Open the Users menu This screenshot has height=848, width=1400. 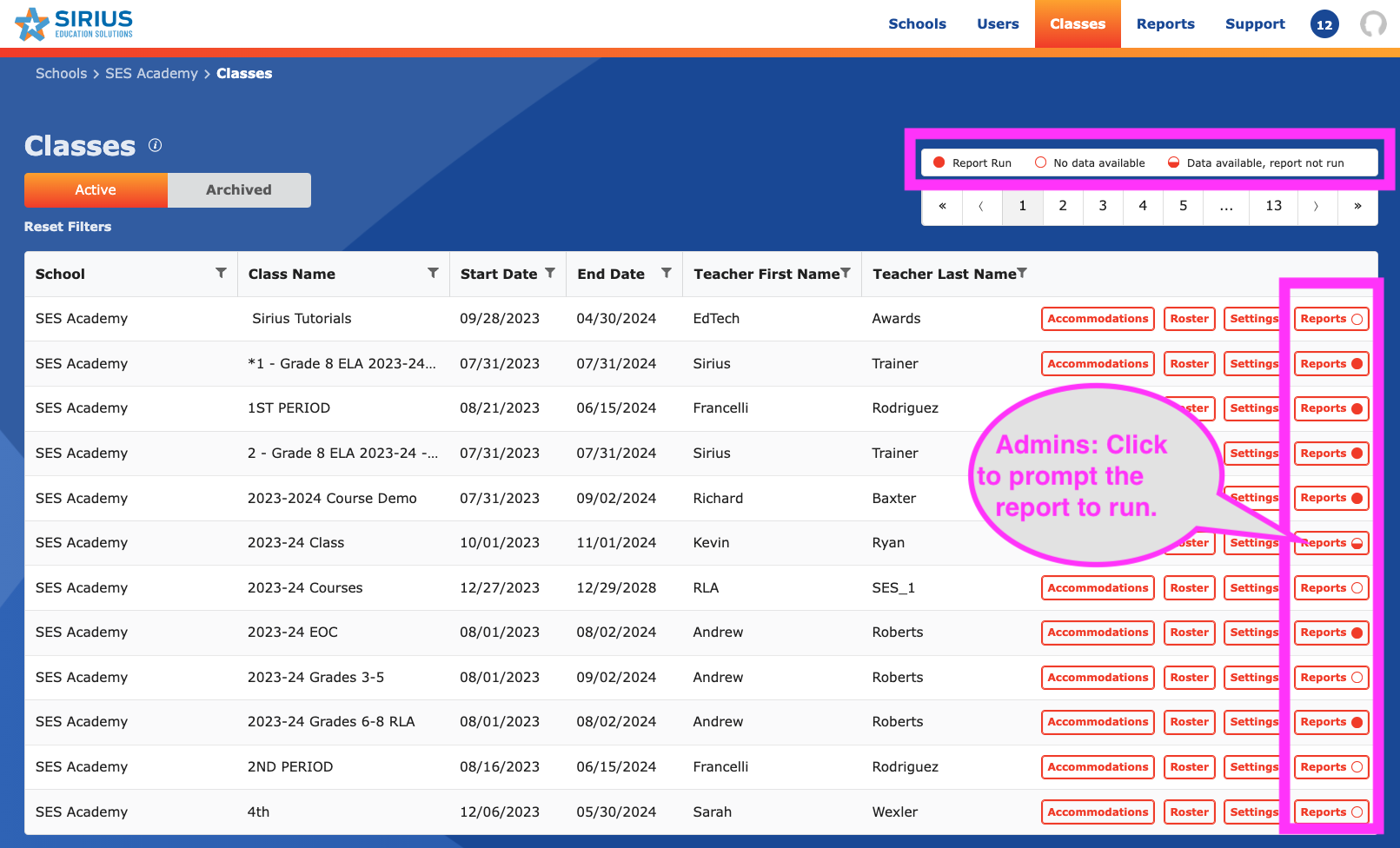998,24
